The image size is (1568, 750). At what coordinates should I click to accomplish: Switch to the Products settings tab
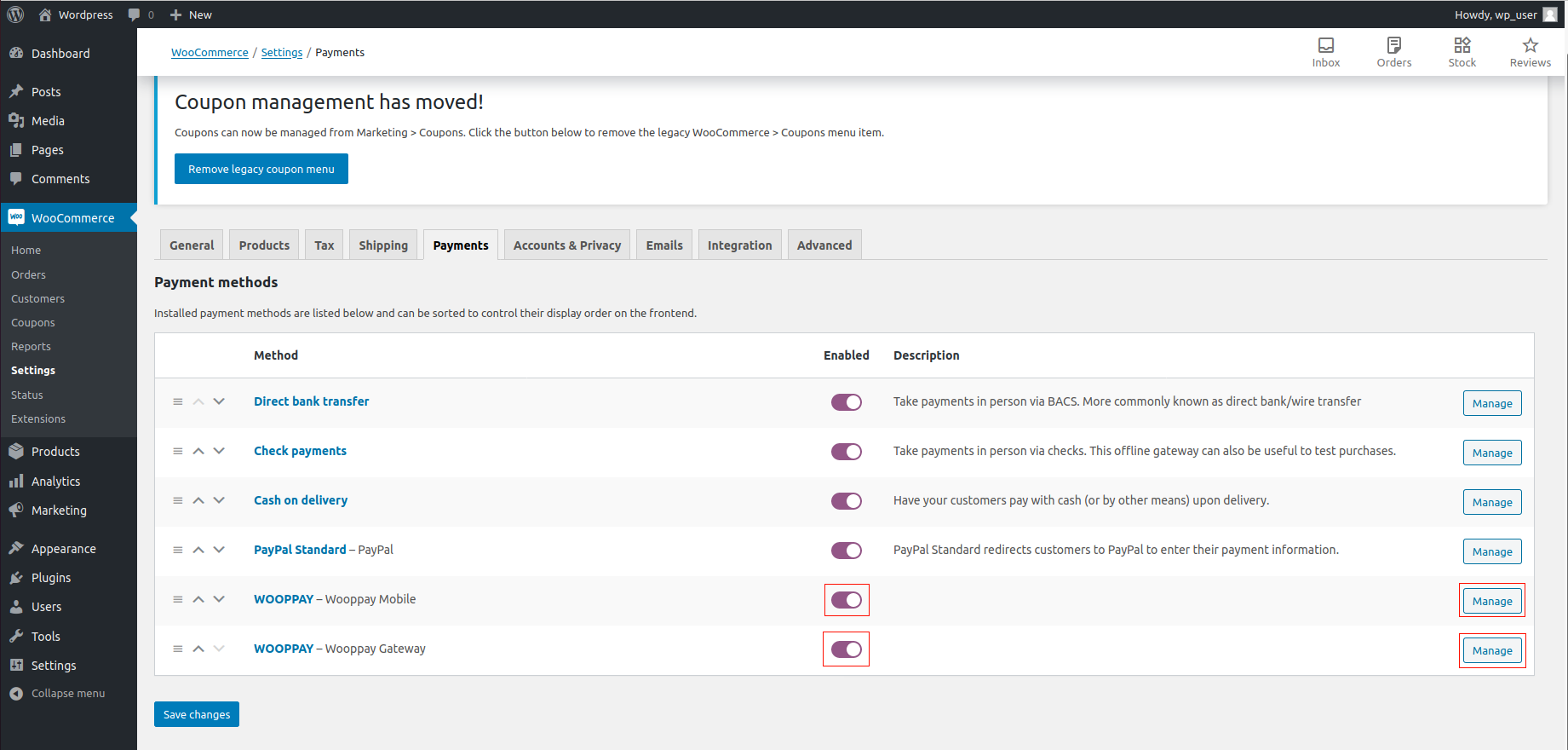coord(264,245)
